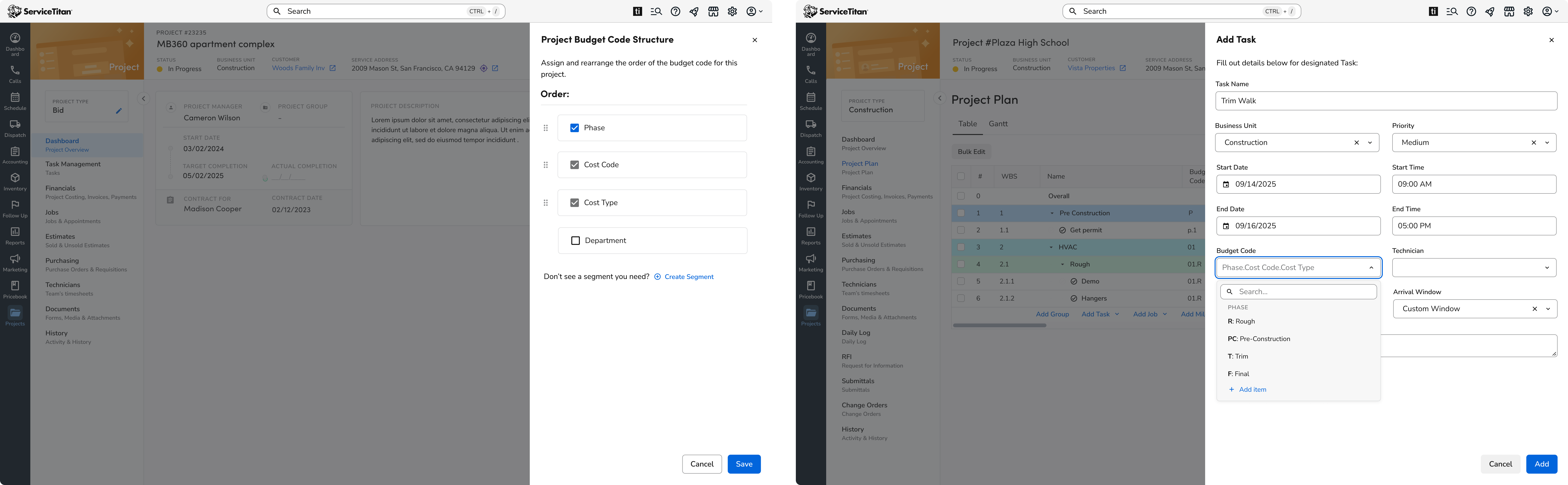Click the Bulk Edit button
Viewport: 1568px width, 485px height.
(971, 152)
